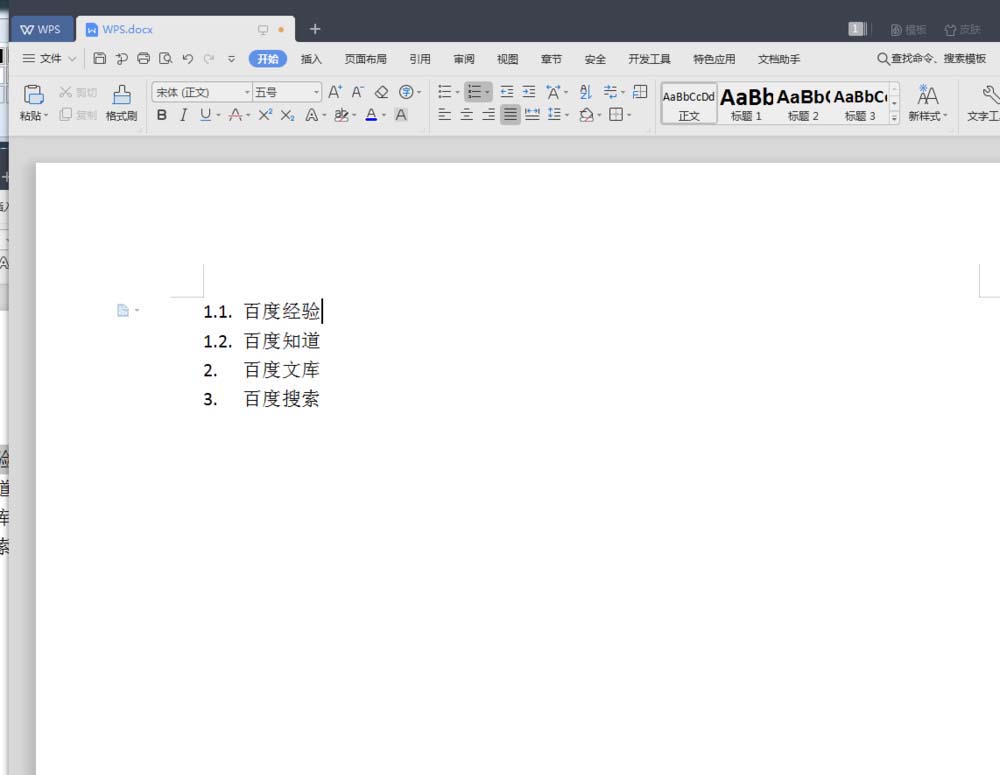Click the Save icon in quick access toolbar
1000x775 pixels.
(100, 59)
